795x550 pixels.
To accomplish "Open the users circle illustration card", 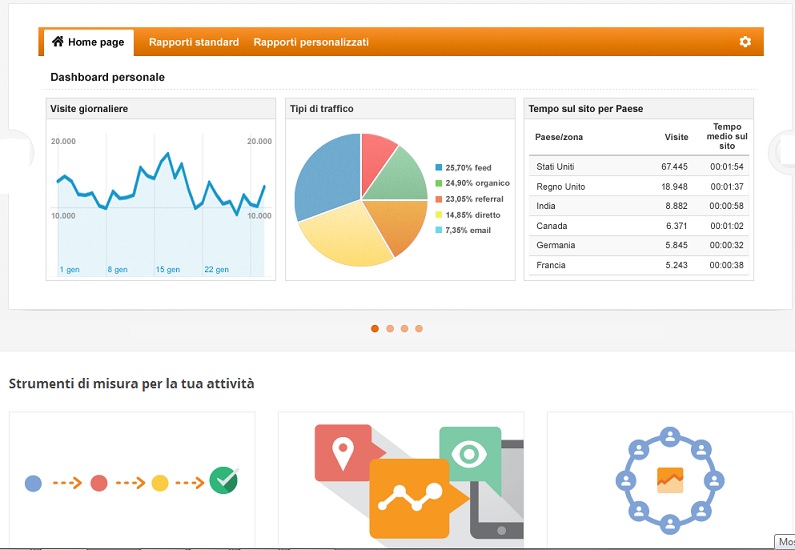I will (x=670, y=480).
